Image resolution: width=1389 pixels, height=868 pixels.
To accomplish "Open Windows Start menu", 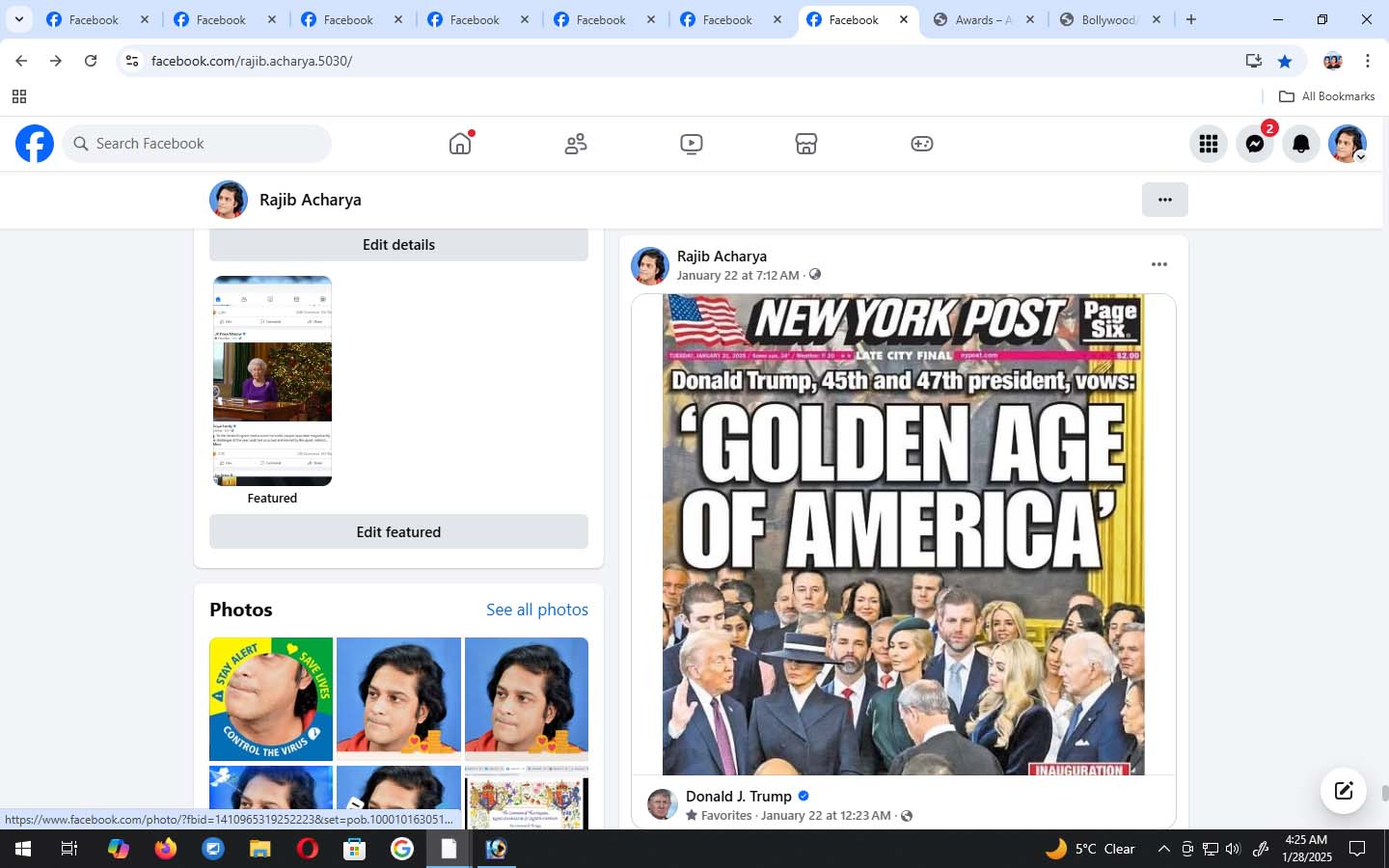I will click(23, 849).
